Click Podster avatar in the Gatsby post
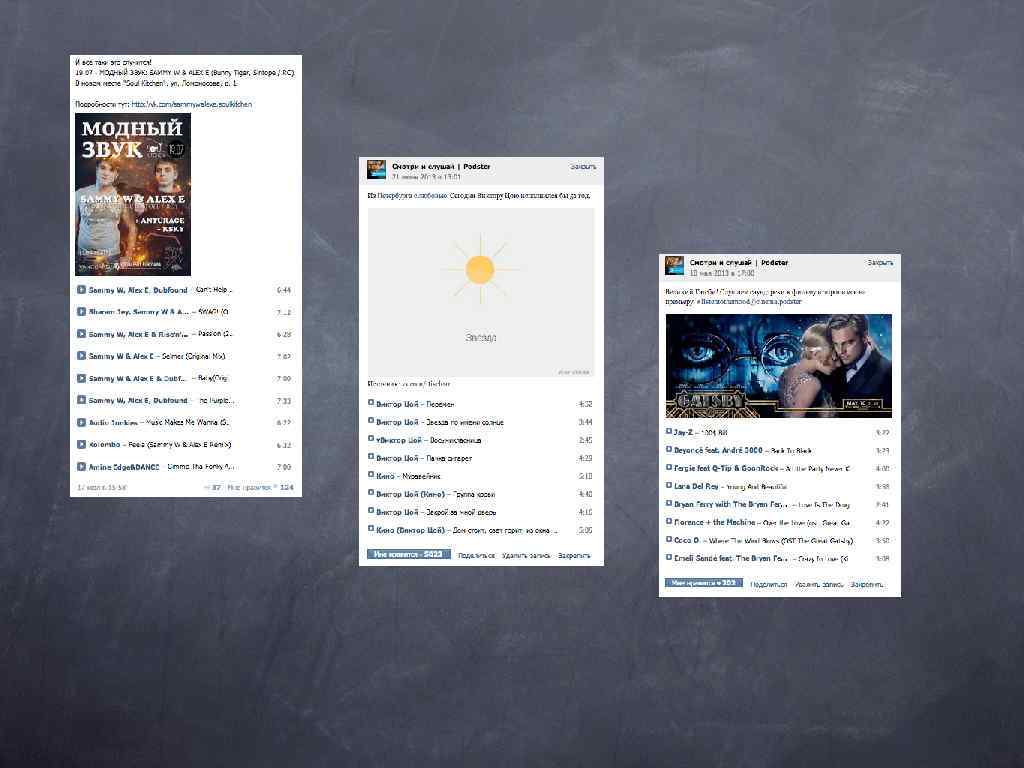 [x=675, y=266]
